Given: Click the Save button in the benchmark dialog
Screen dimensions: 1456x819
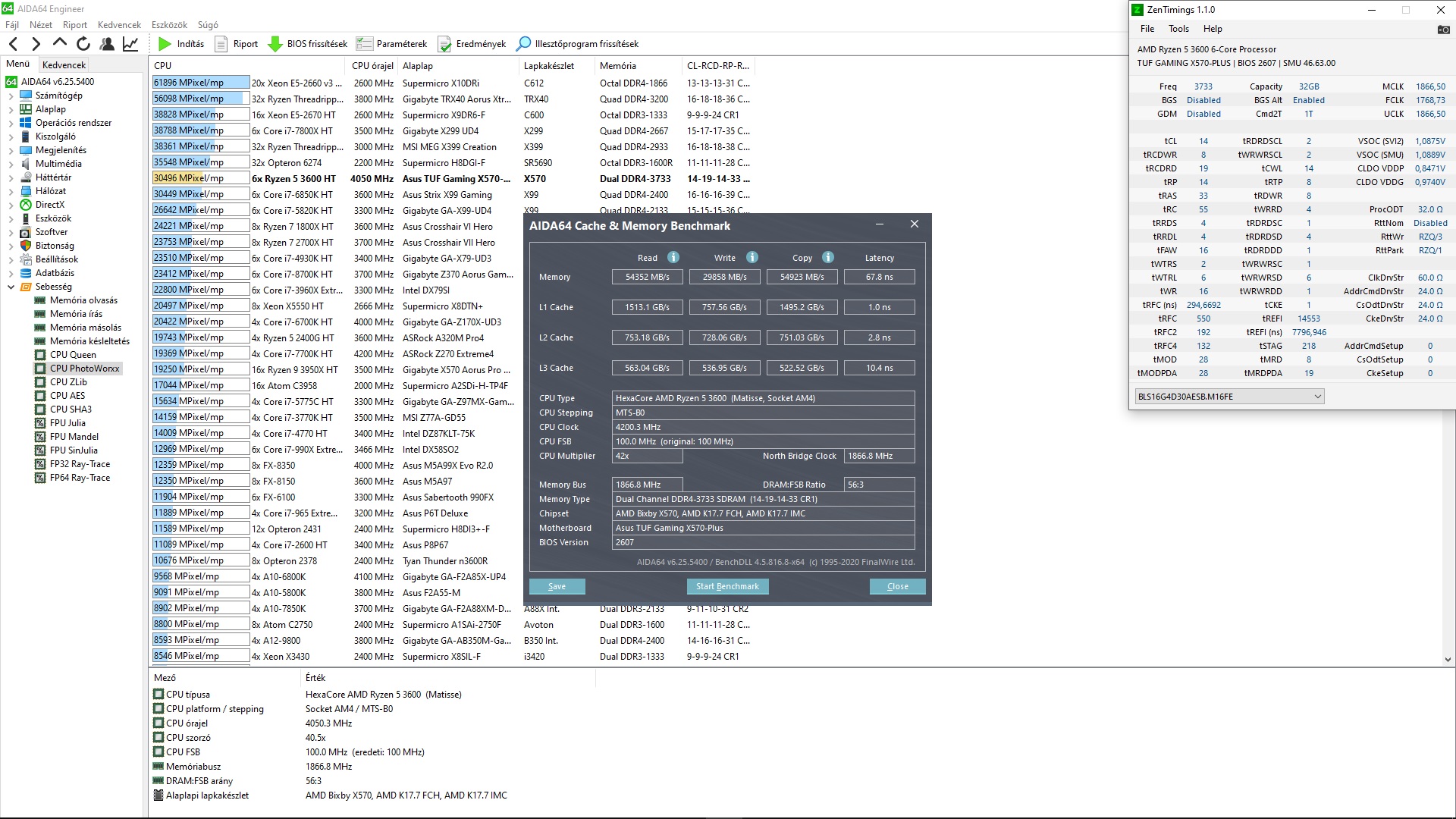Looking at the screenshot, I should (x=557, y=586).
